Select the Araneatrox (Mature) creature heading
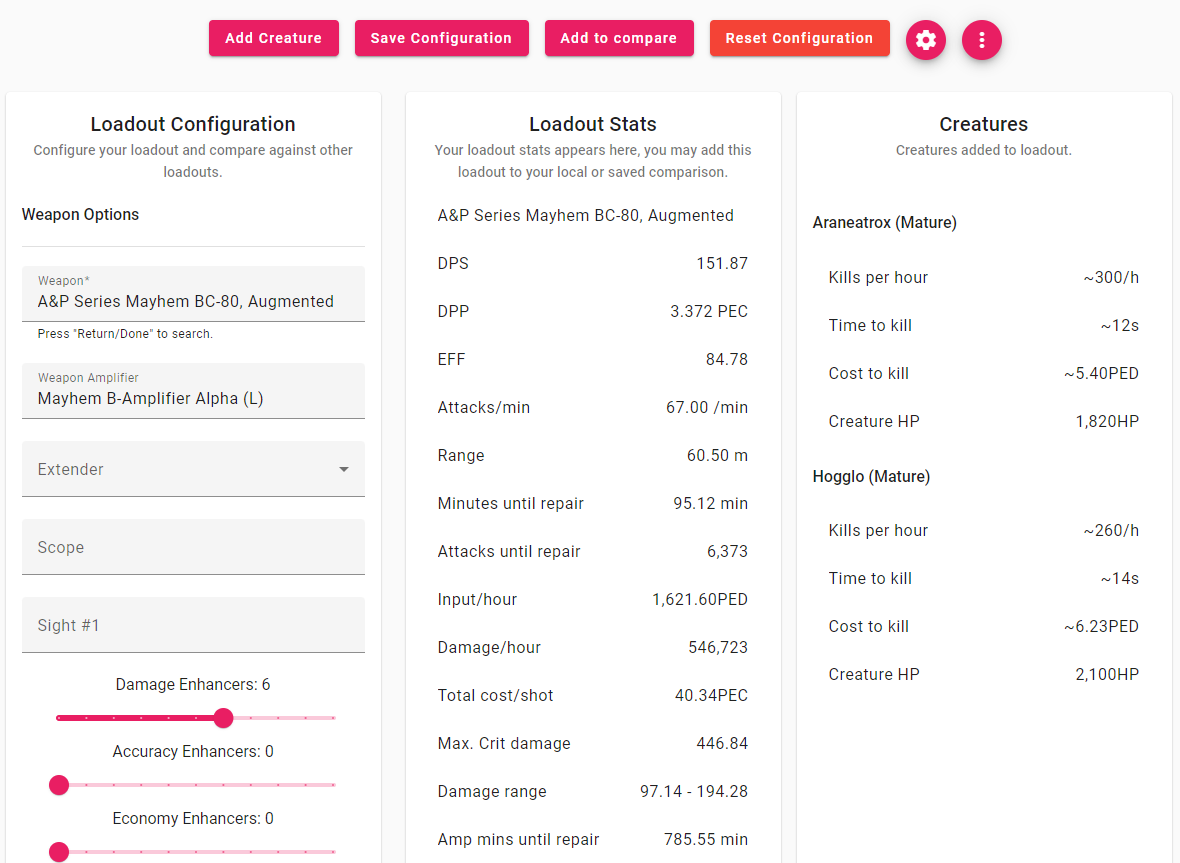Viewport: 1180px width, 863px height. pos(884,223)
